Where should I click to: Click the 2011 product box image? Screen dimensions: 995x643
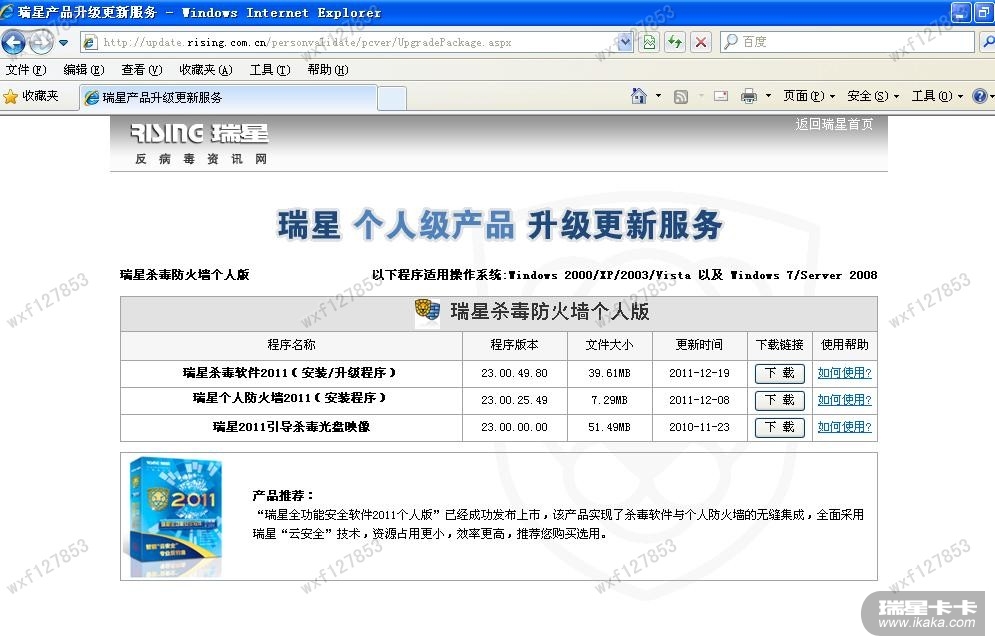(x=176, y=516)
